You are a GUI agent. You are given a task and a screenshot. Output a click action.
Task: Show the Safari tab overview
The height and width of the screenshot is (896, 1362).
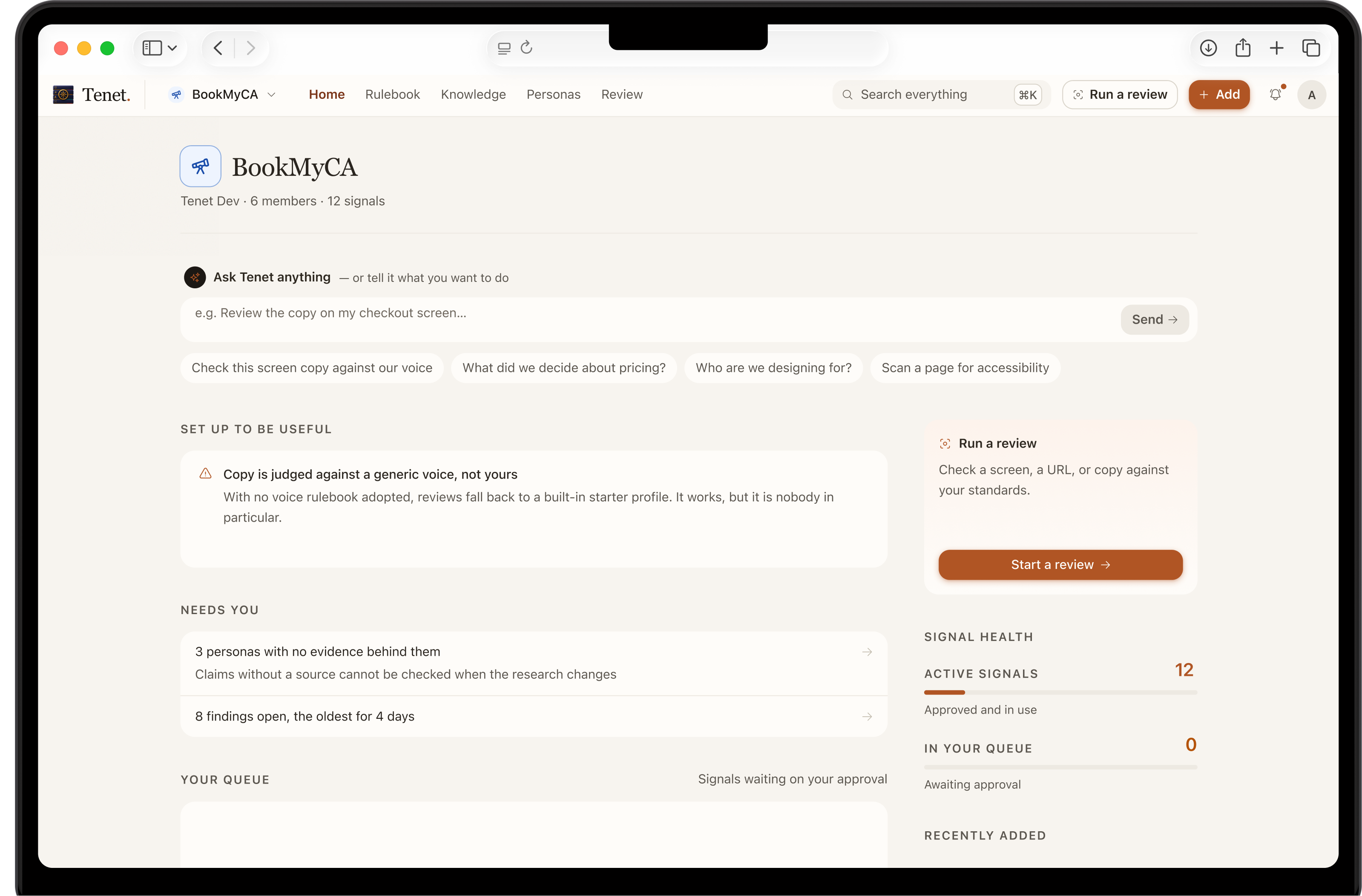point(1311,48)
